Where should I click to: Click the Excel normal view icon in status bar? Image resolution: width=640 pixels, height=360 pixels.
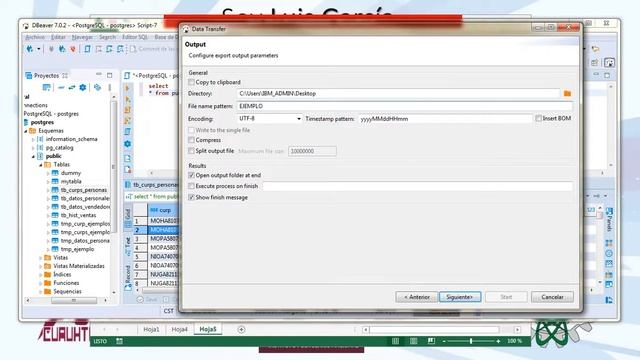396,341
